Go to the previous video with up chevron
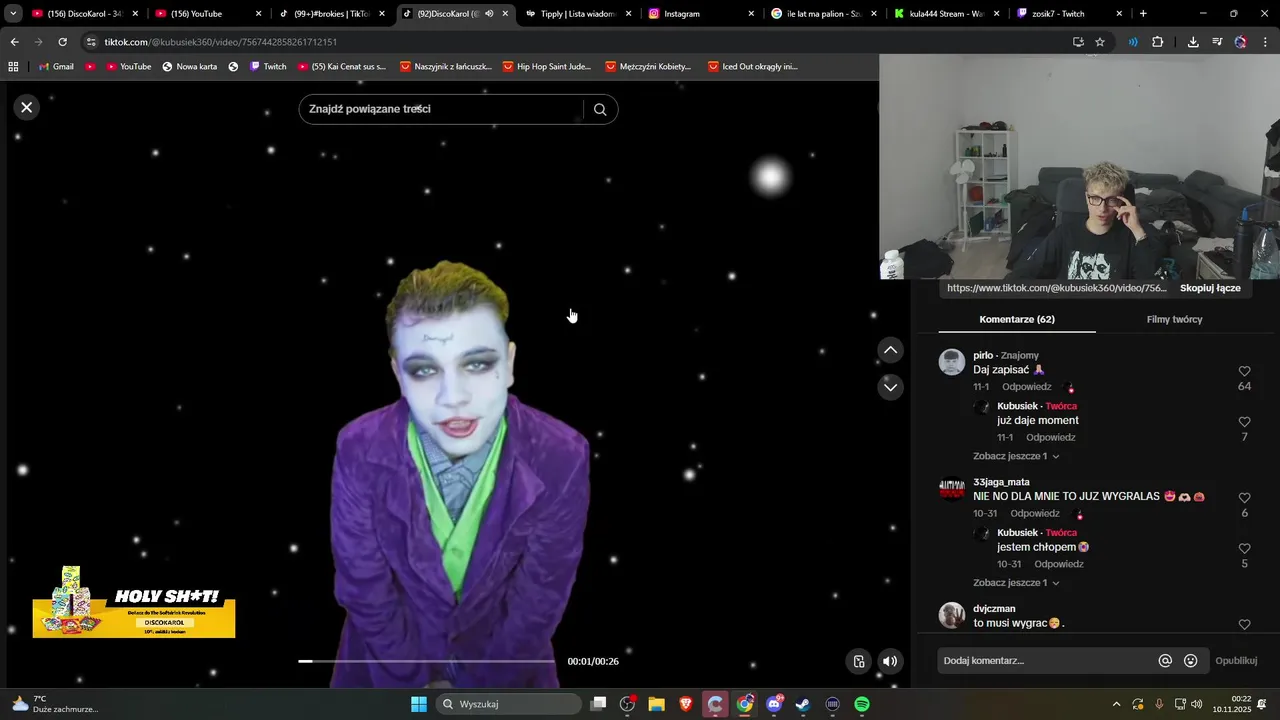 tap(890, 350)
